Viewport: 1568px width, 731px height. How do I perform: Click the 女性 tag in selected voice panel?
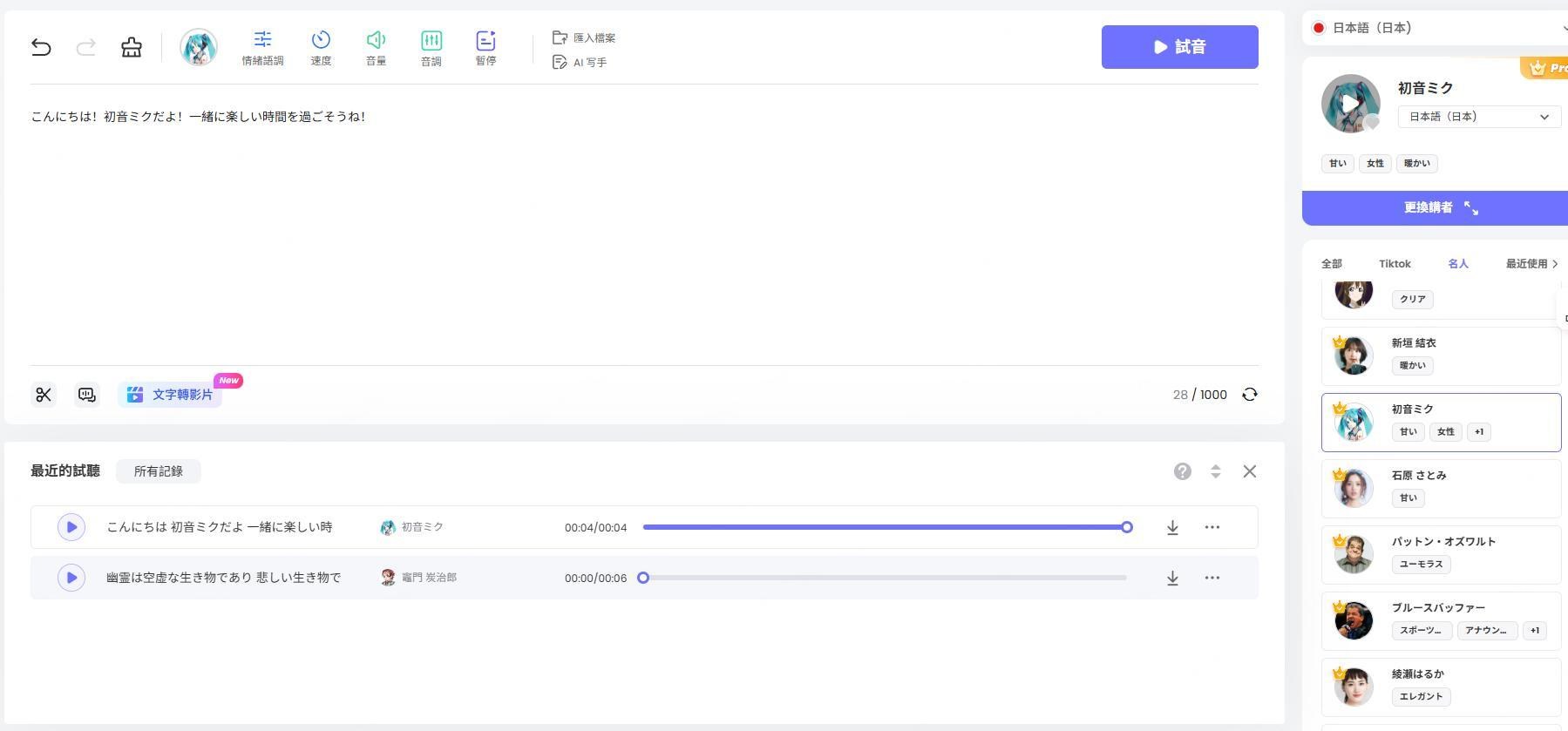(1375, 164)
